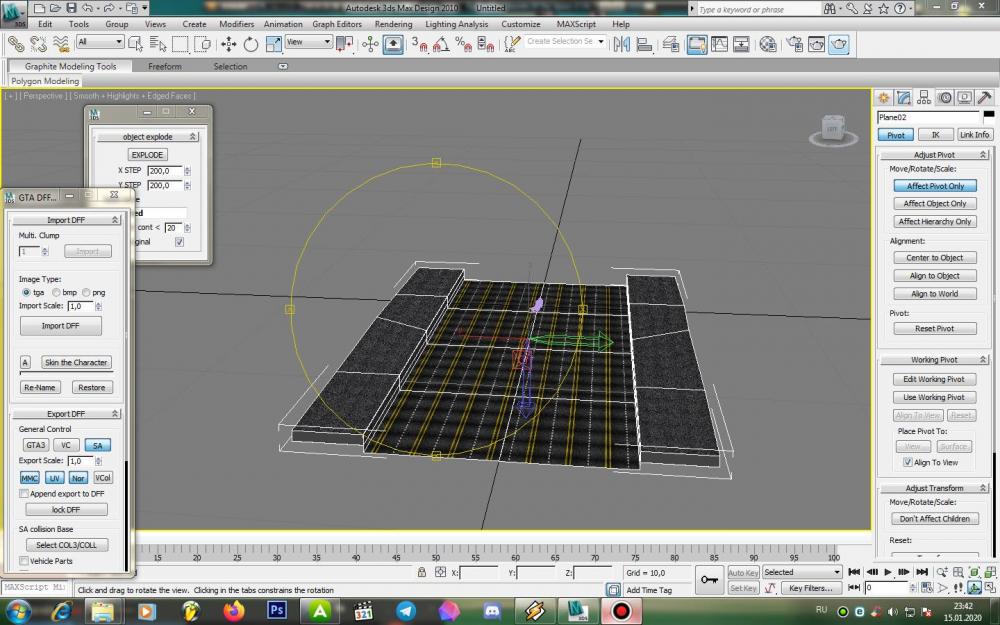Toggle the Percent Snap icon

pos(464,44)
